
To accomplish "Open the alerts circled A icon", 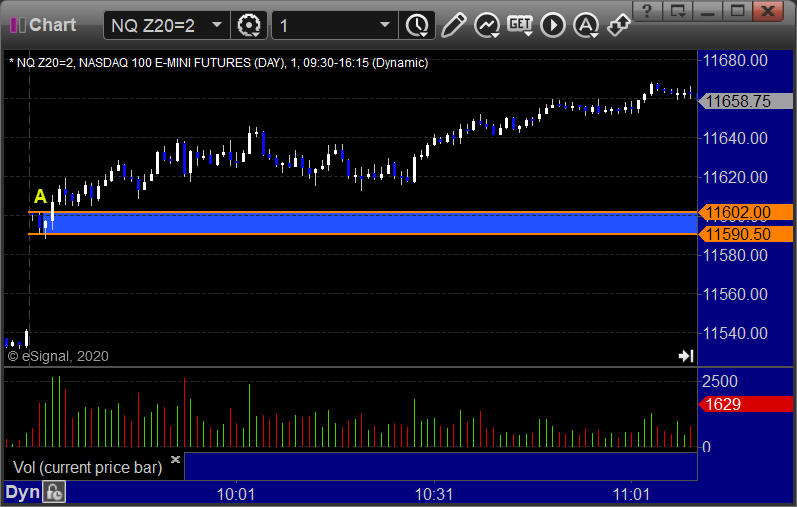I will 586,25.
